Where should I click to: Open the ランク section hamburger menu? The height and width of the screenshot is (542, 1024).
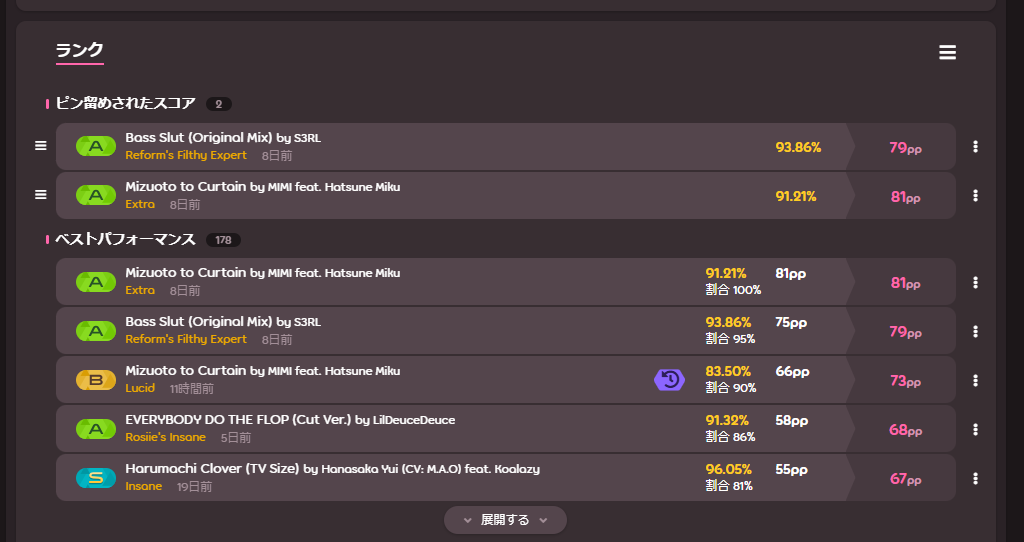[x=947, y=53]
